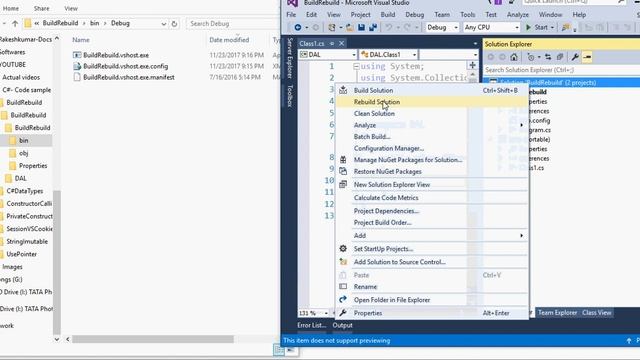This screenshot has height=360, width=640.
Task: Select BuildRebuild.vshost.exe.manifest file
Action: 129,77
